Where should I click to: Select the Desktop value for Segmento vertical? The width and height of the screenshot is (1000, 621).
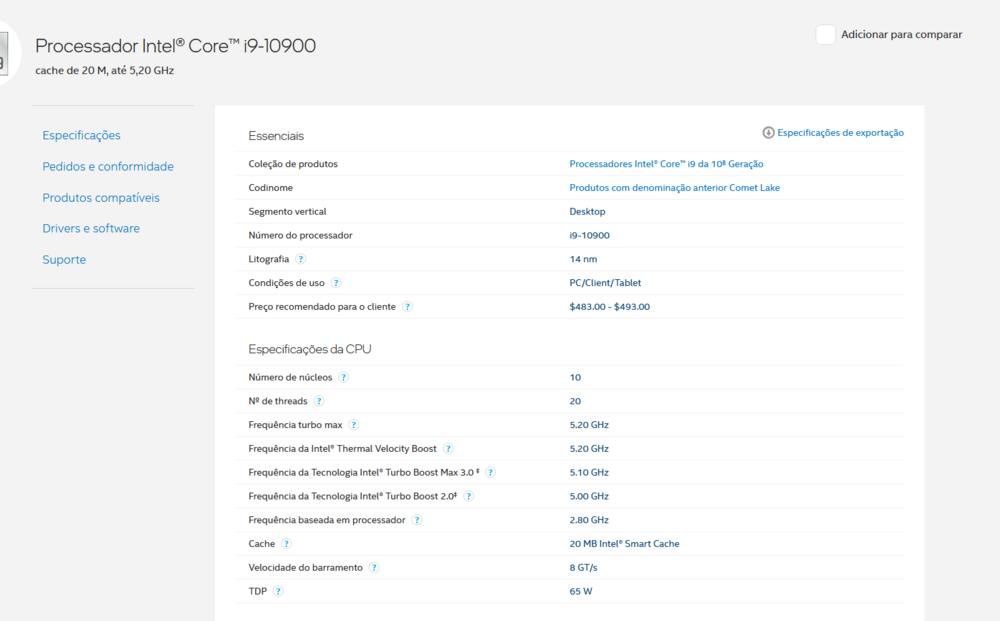(587, 212)
